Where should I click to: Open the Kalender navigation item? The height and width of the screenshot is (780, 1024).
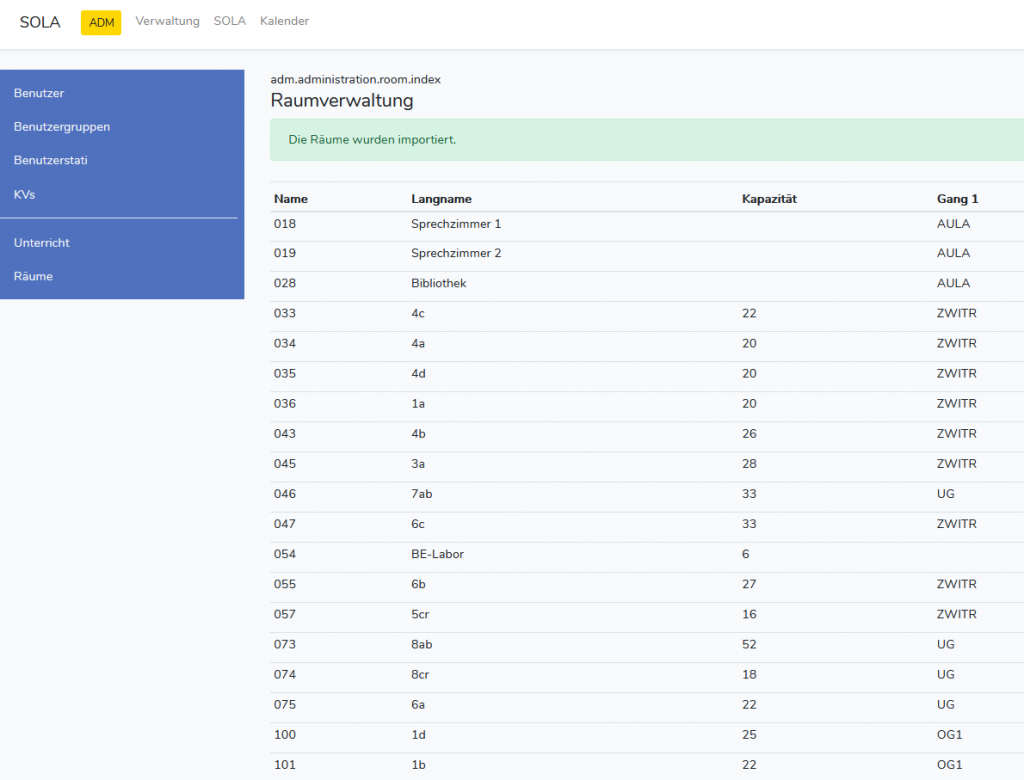coord(284,21)
